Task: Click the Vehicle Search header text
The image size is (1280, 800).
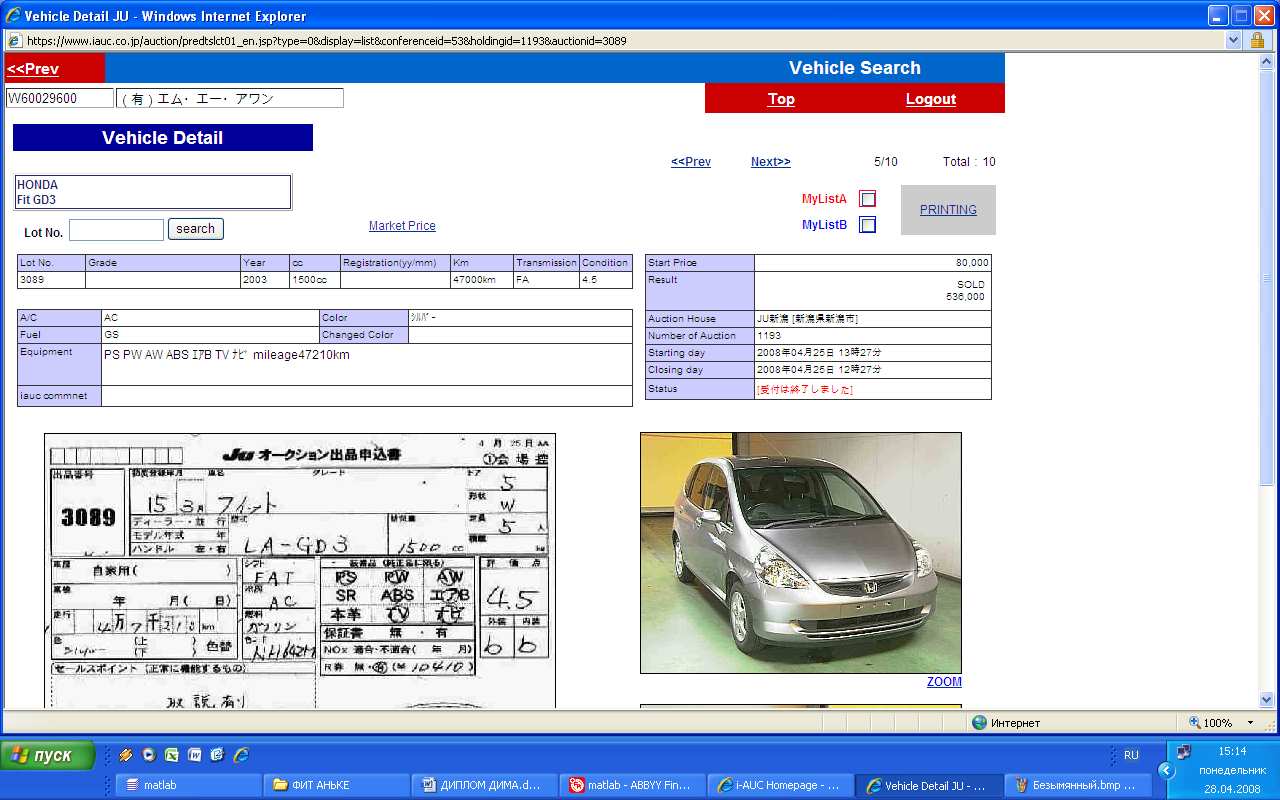Action: tap(855, 68)
